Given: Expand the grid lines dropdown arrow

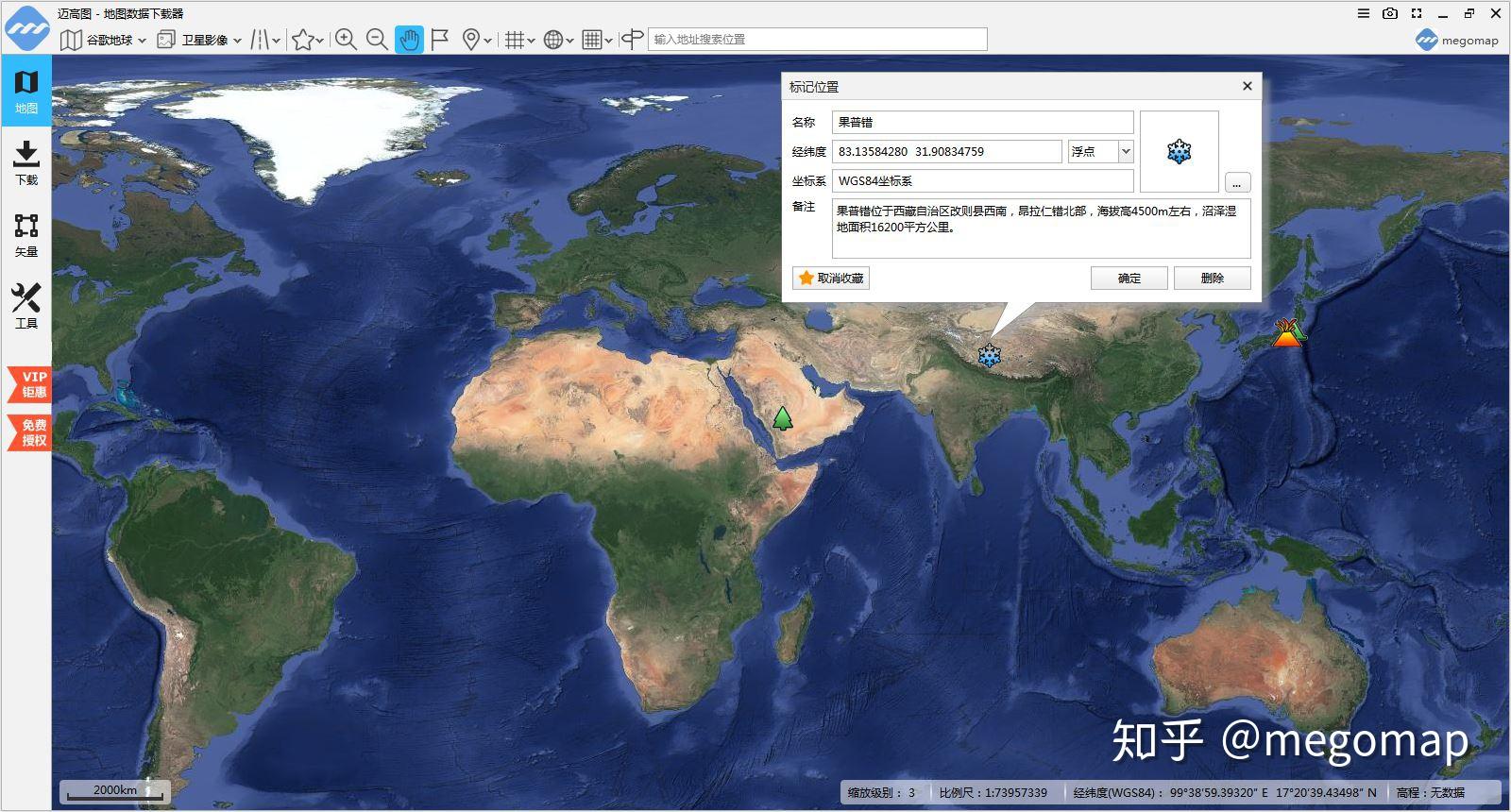Looking at the screenshot, I should coord(532,41).
